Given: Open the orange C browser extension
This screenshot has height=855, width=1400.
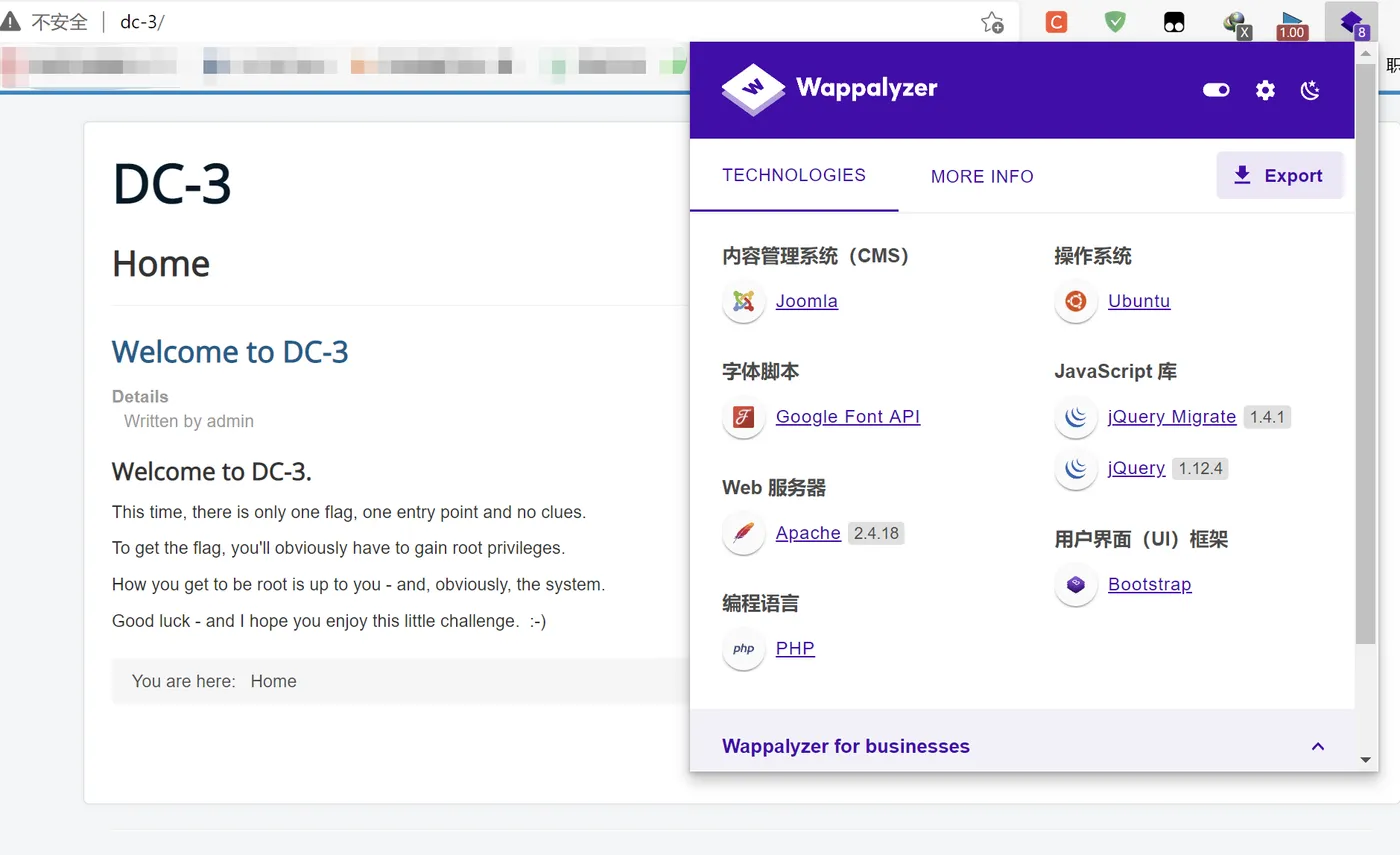Looking at the screenshot, I should coord(1056,22).
